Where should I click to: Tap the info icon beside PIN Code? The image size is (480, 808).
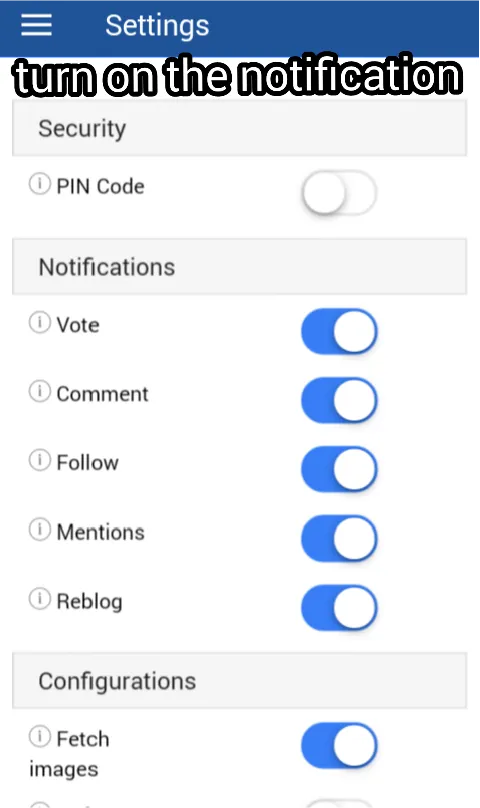40,184
